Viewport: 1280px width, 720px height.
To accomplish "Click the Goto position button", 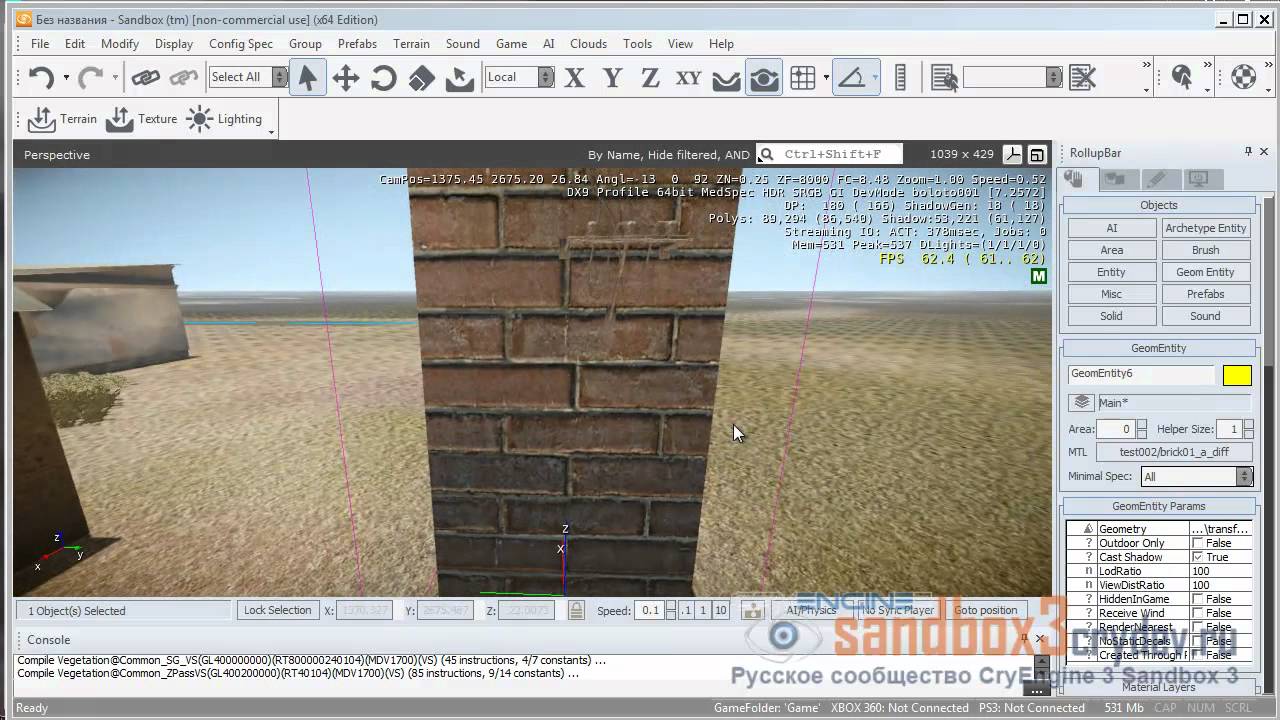I will tap(985, 610).
